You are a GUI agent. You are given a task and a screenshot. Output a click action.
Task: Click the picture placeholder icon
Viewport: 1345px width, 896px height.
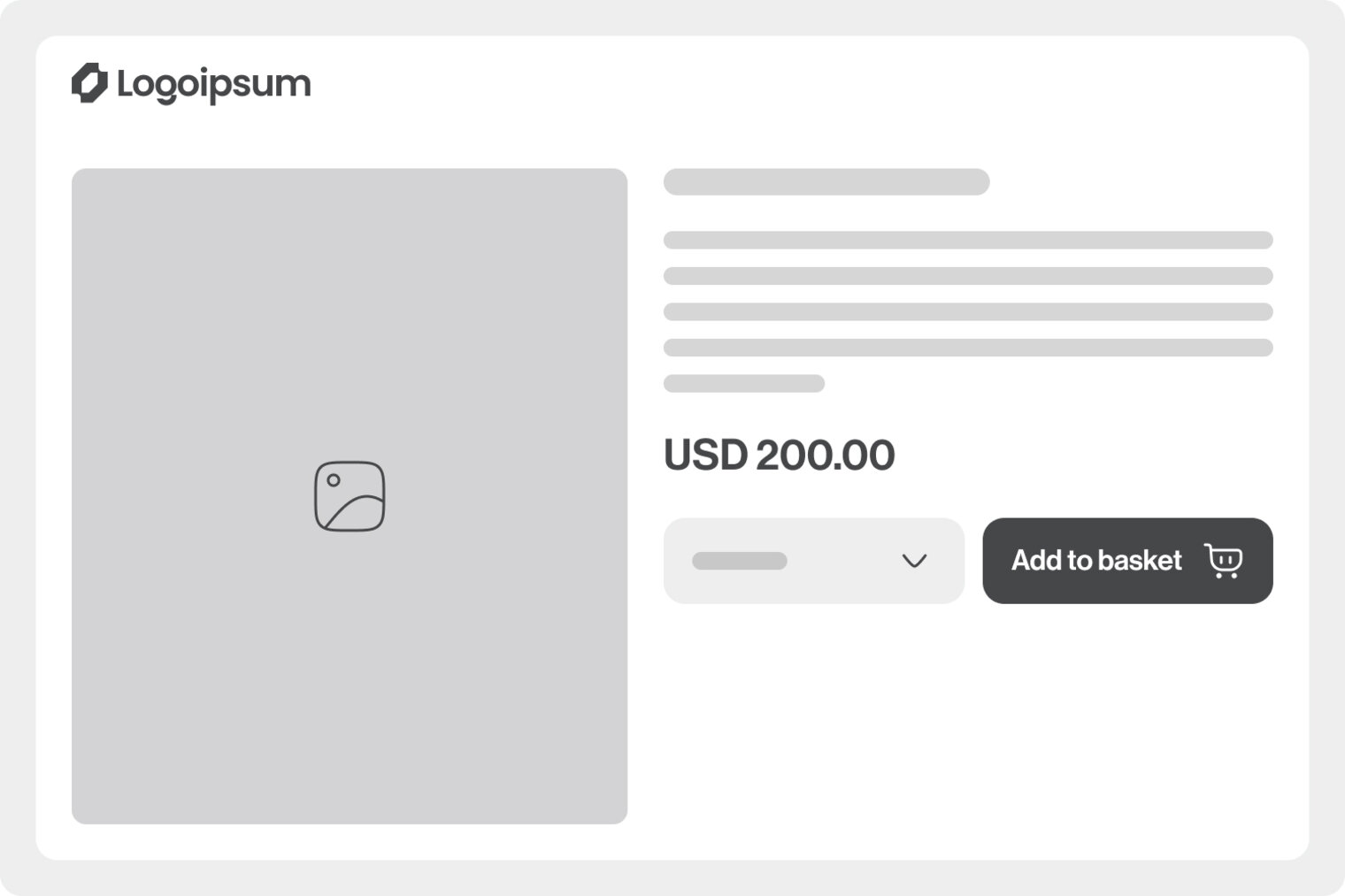click(x=350, y=496)
